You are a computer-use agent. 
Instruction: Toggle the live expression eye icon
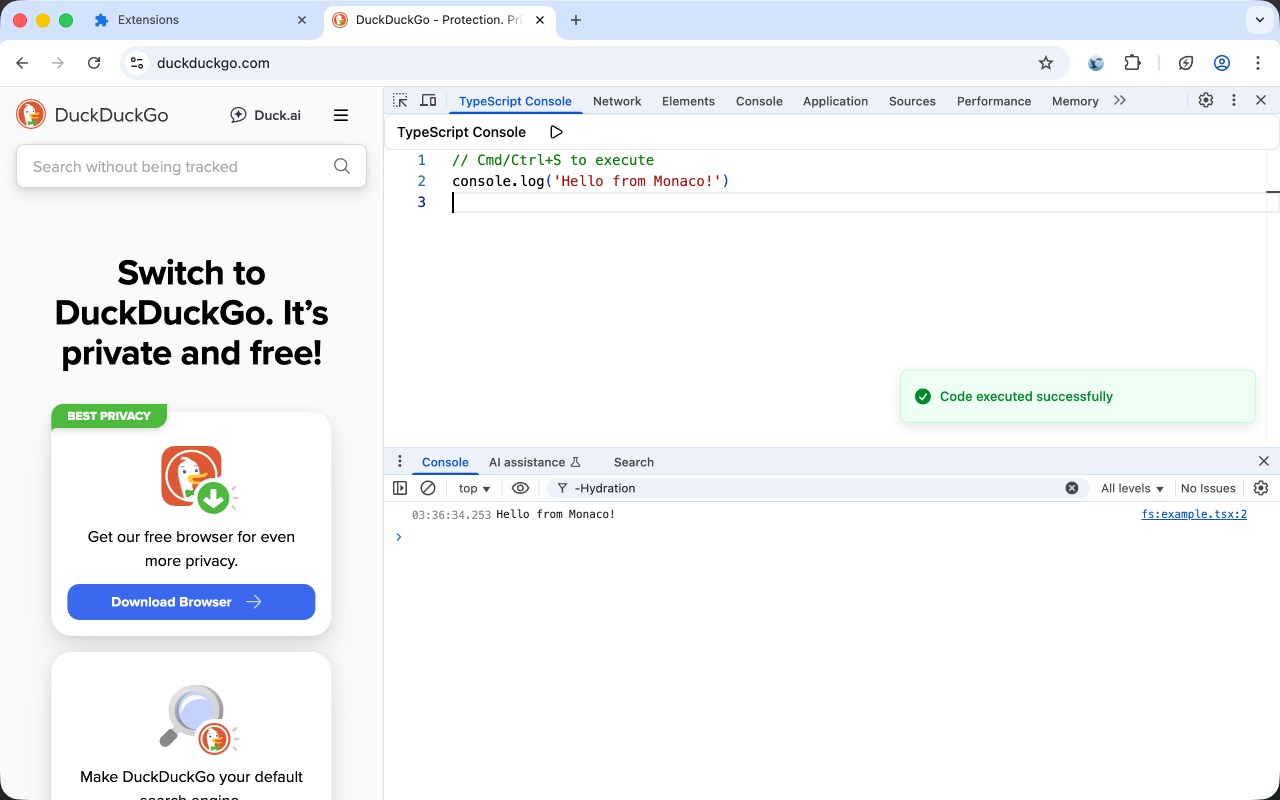[520, 488]
